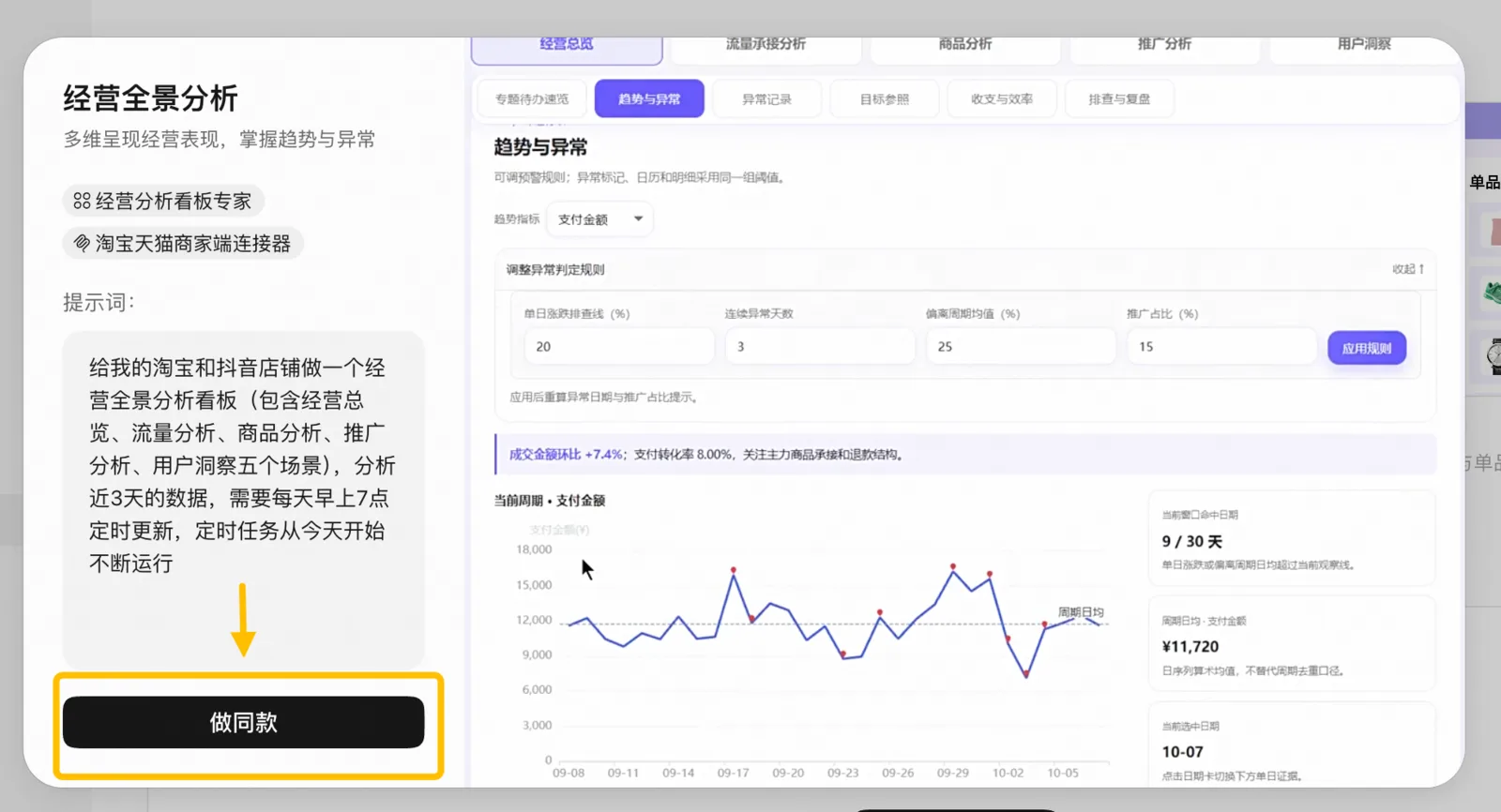Click the 经营分析看板专家 tag
Screen dimensions: 1501x812
point(163,201)
